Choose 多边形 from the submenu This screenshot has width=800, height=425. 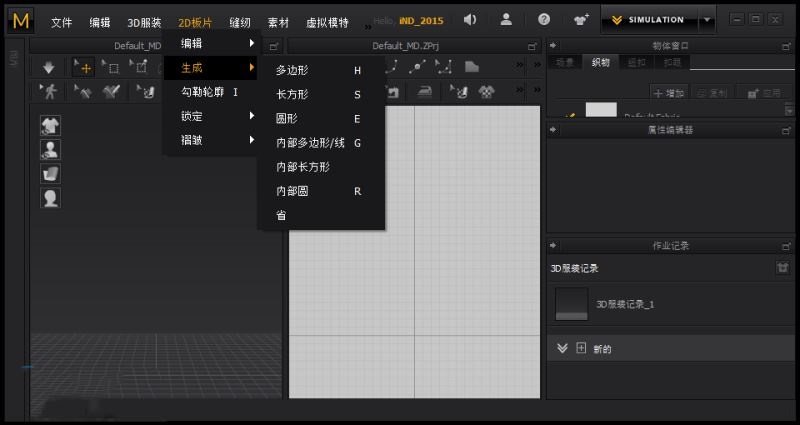point(292,71)
